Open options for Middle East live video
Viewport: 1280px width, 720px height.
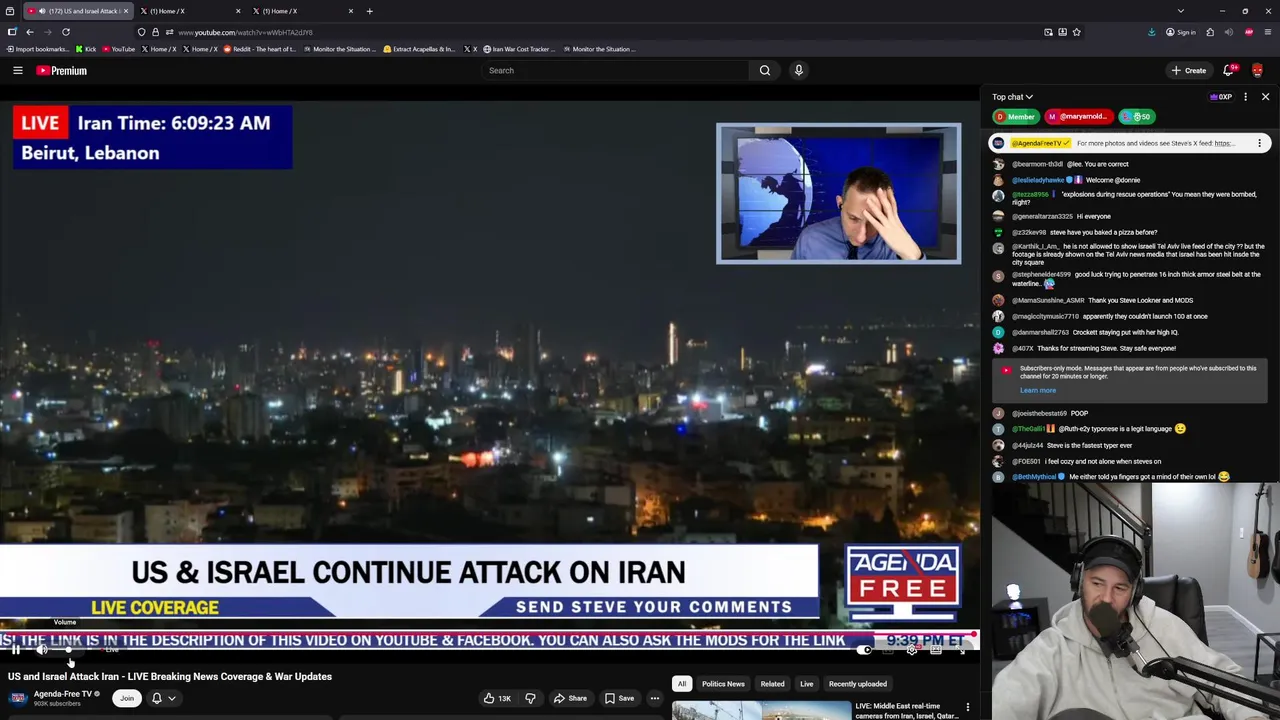[x=967, y=708]
